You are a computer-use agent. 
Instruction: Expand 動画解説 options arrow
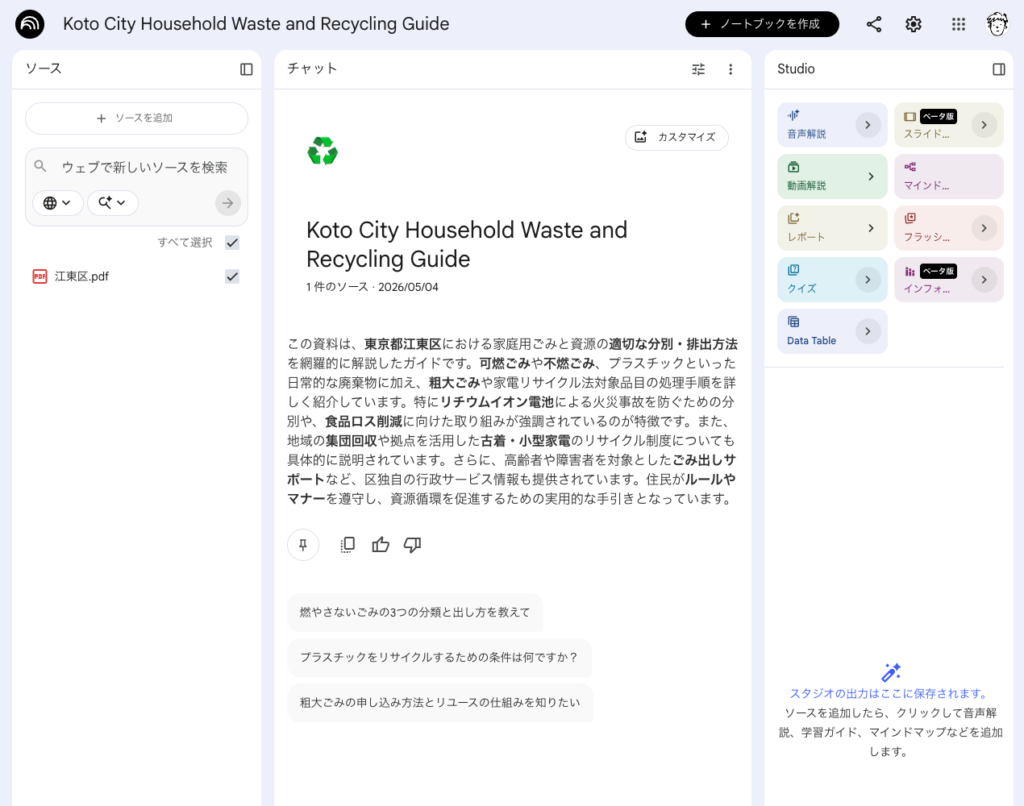[x=871, y=176]
